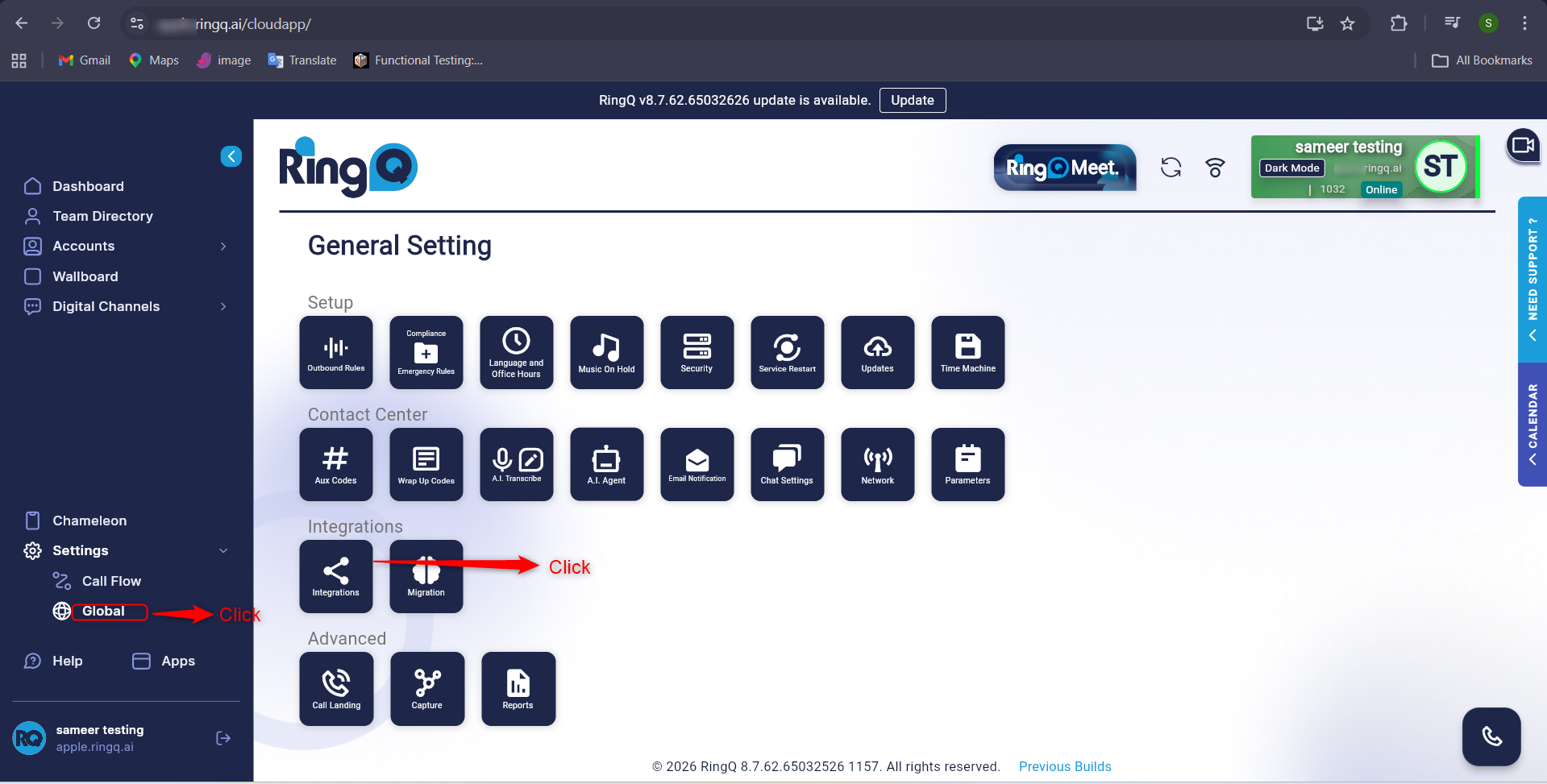Image resolution: width=1547 pixels, height=784 pixels.
Task: Open the Call Landing tile
Action: (x=337, y=689)
